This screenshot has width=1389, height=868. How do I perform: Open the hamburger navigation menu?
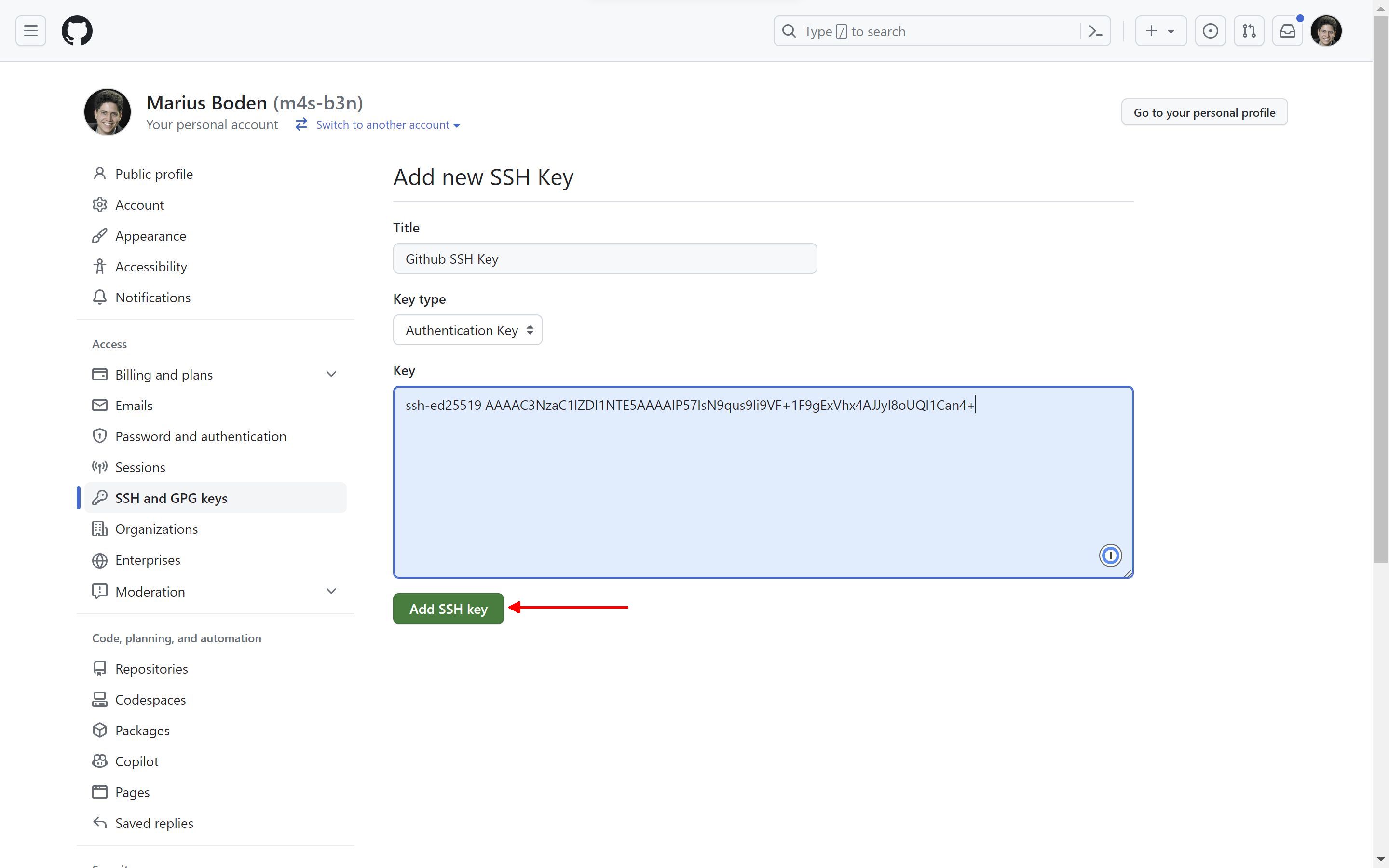pyautogui.click(x=31, y=31)
